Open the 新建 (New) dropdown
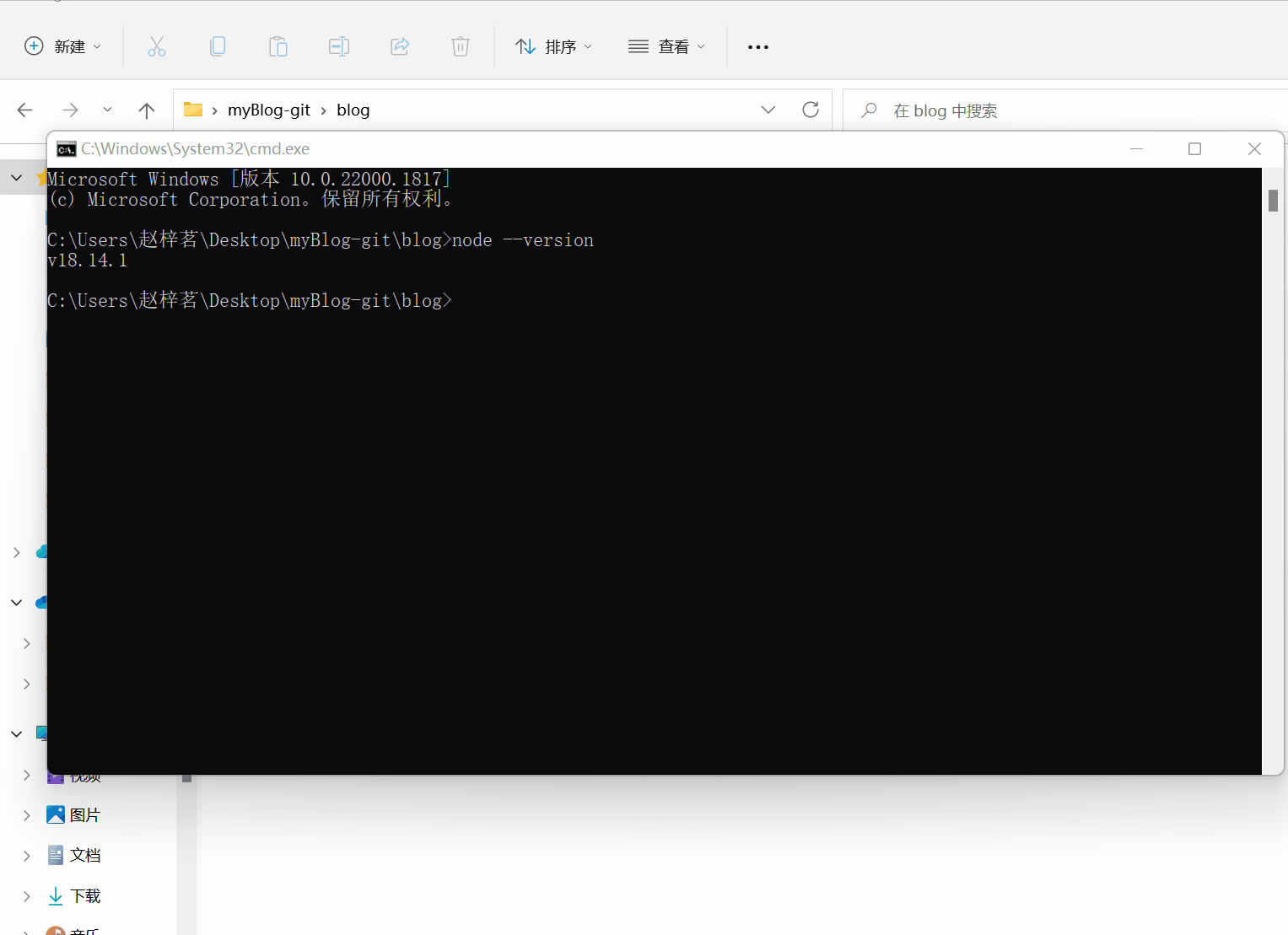 tap(63, 46)
